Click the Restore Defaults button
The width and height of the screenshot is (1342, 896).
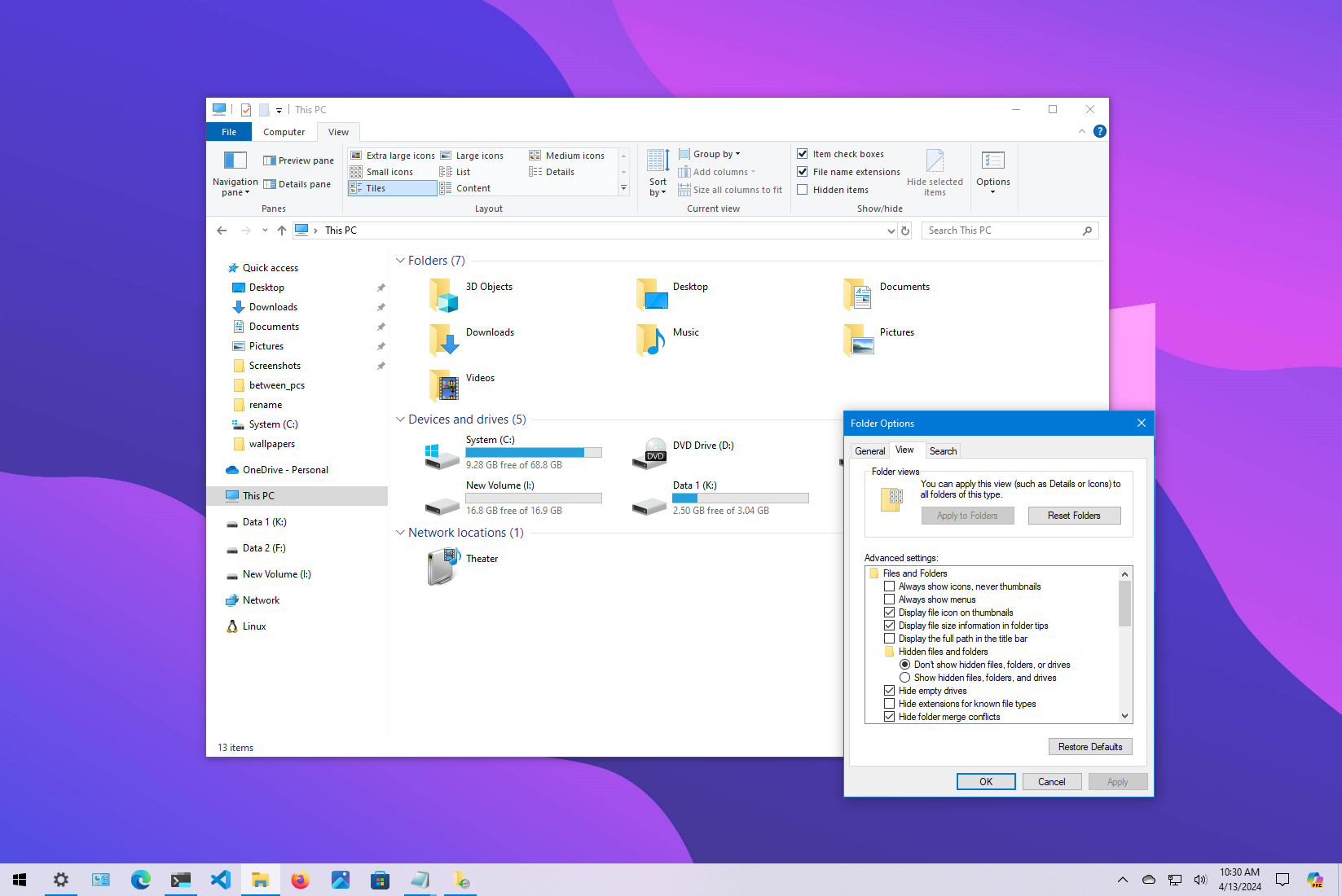point(1089,747)
